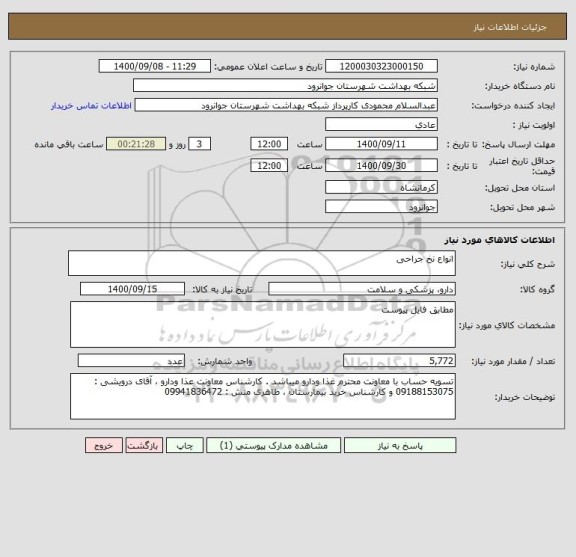Image resolution: width=576 pixels, height=557 pixels.
Task: Click label شهر محل تحویل
Action: 522,208
